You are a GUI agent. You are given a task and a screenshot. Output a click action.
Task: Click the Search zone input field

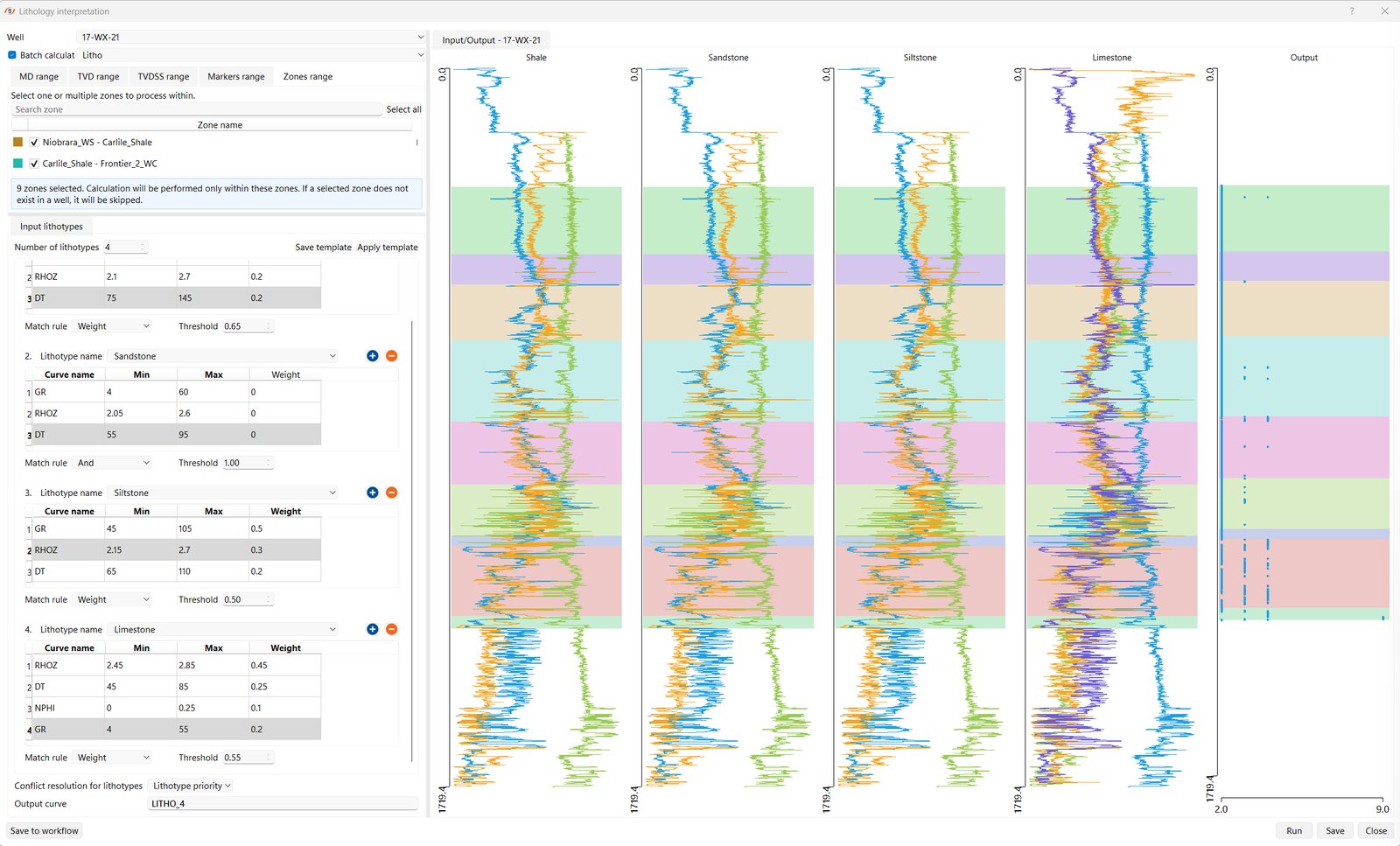(x=197, y=109)
